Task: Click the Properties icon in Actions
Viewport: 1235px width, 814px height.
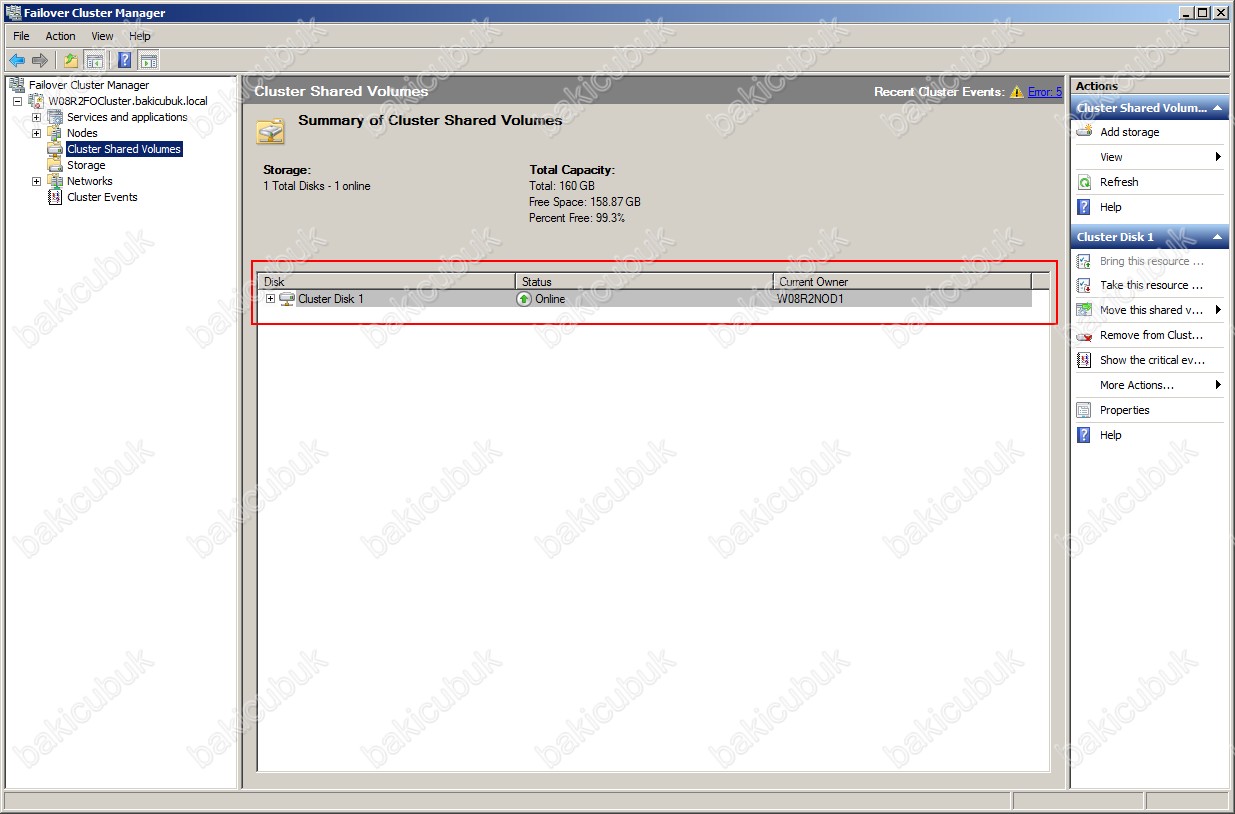Action: tap(1084, 410)
